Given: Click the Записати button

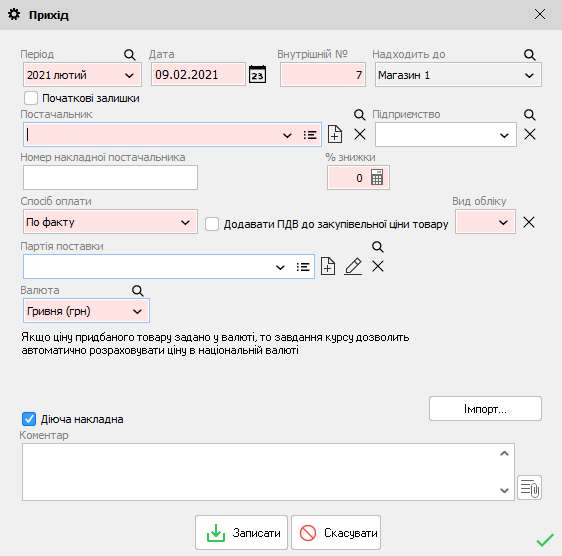Looking at the screenshot, I should click(x=241, y=533).
